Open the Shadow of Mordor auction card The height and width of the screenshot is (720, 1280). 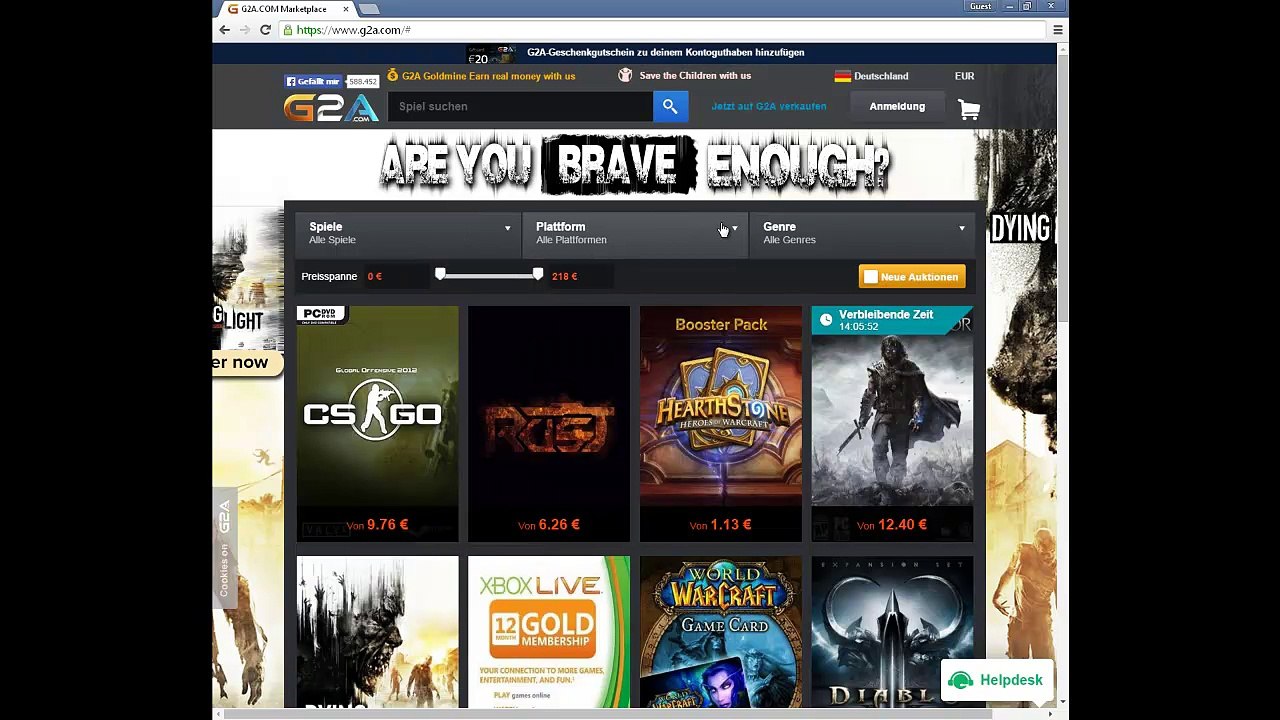pyautogui.click(x=892, y=424)
